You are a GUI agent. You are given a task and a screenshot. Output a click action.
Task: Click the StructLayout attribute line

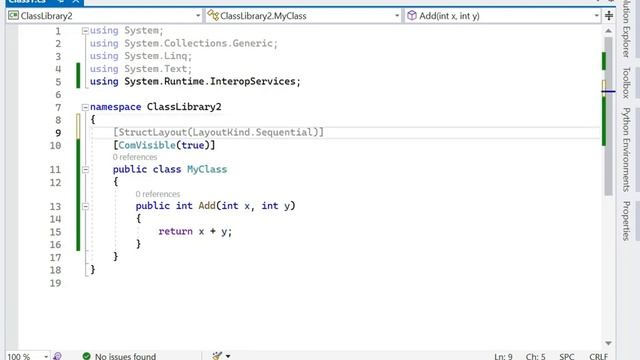[x=218, y=132]
